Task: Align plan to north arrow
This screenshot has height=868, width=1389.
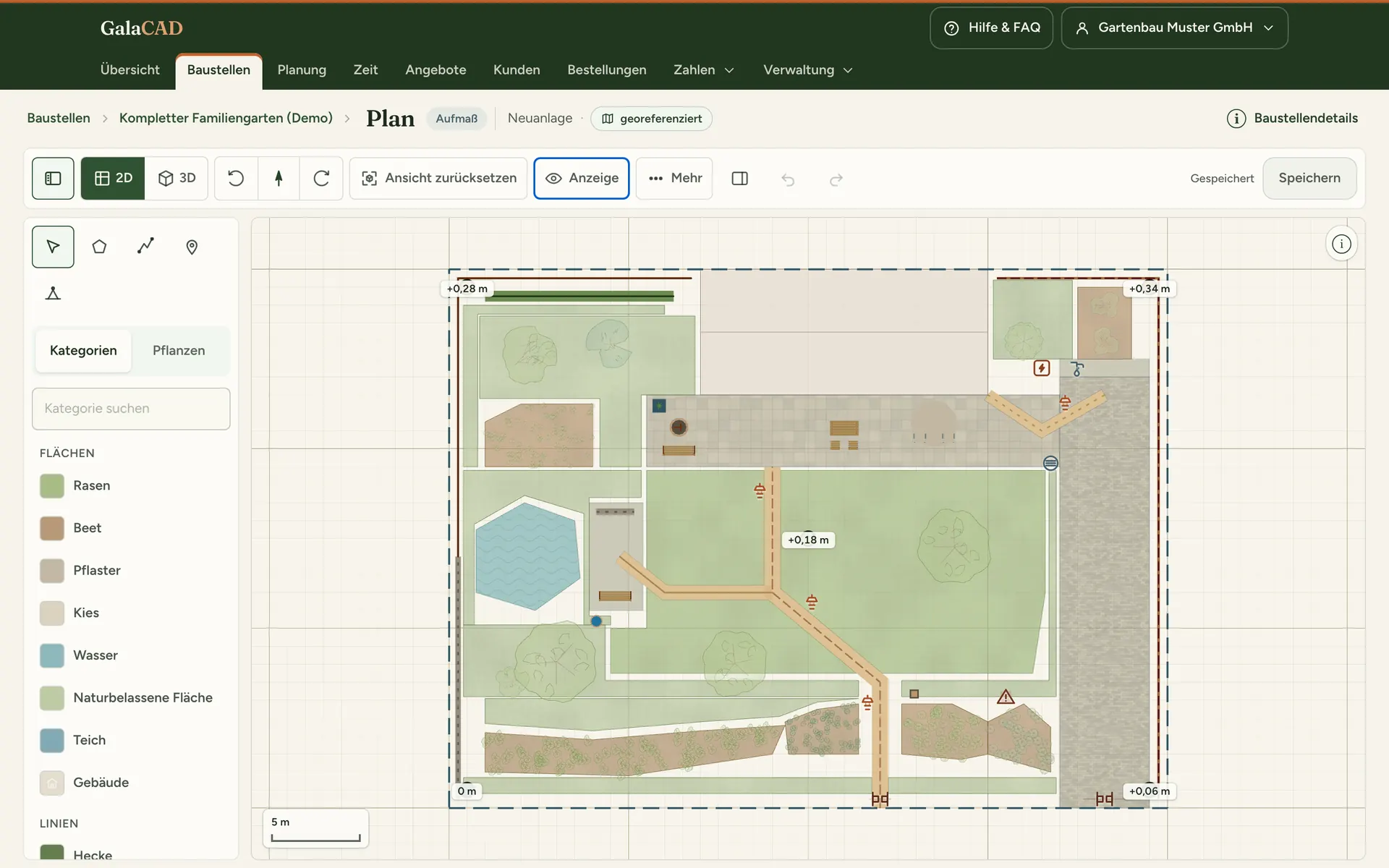Action: [279, 178]
